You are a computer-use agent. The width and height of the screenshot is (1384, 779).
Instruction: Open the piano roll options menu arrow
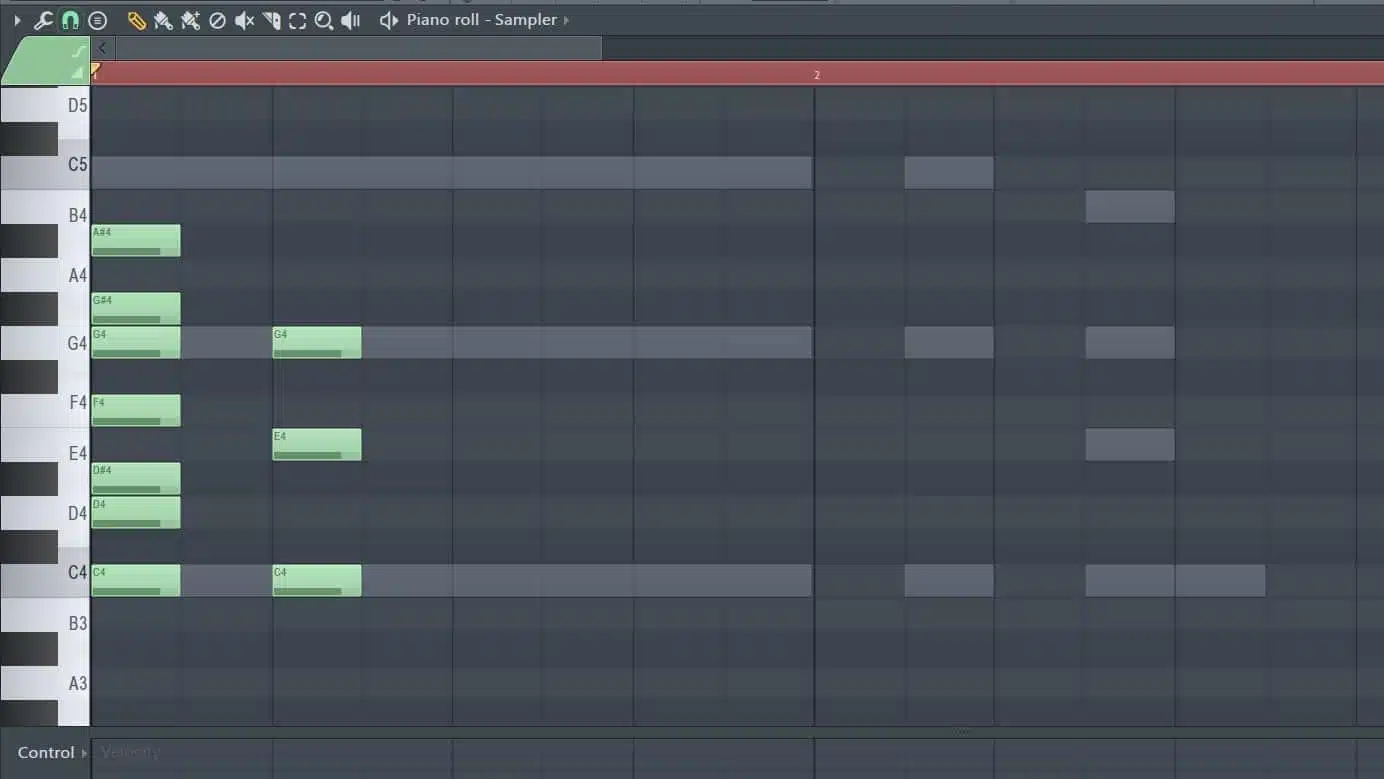[17, 20]
